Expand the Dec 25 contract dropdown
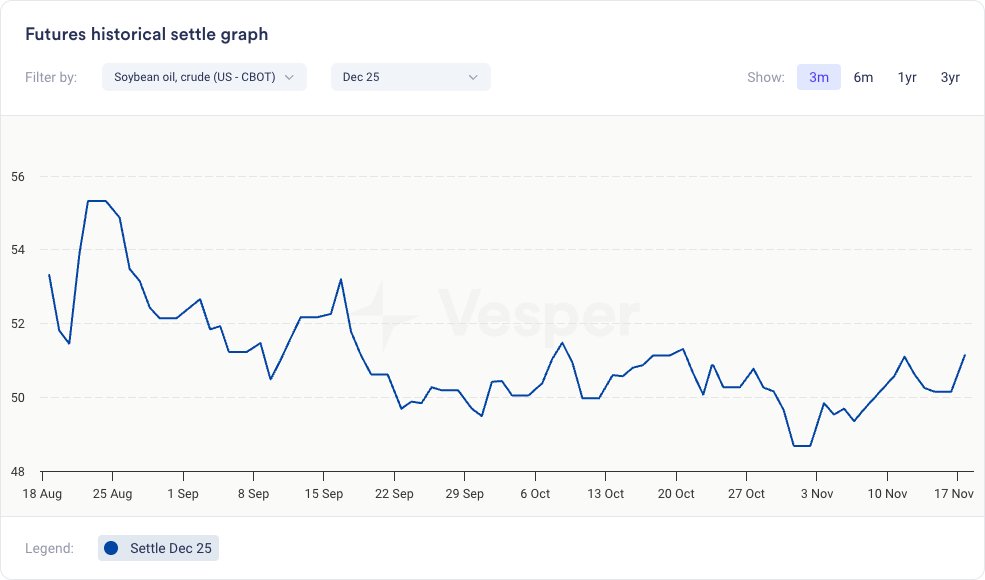 click(410, 77)
